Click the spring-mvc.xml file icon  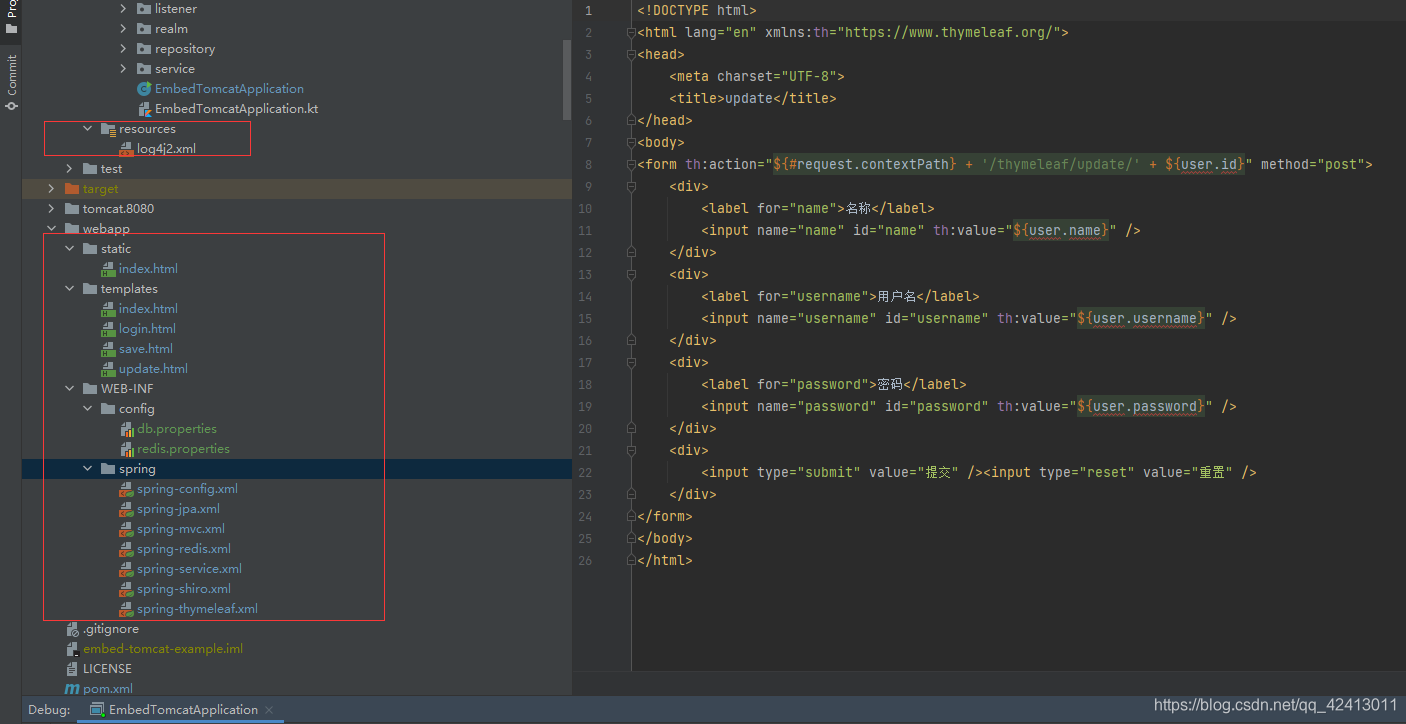126,529
